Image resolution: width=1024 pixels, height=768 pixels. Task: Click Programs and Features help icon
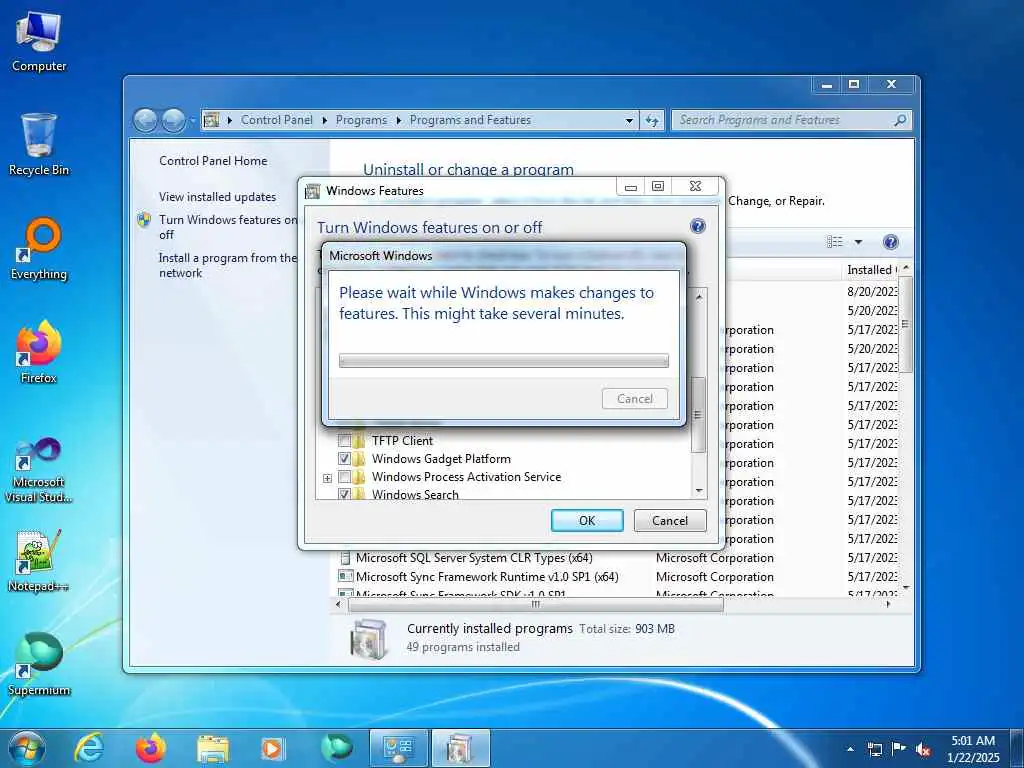click(890, 242)
